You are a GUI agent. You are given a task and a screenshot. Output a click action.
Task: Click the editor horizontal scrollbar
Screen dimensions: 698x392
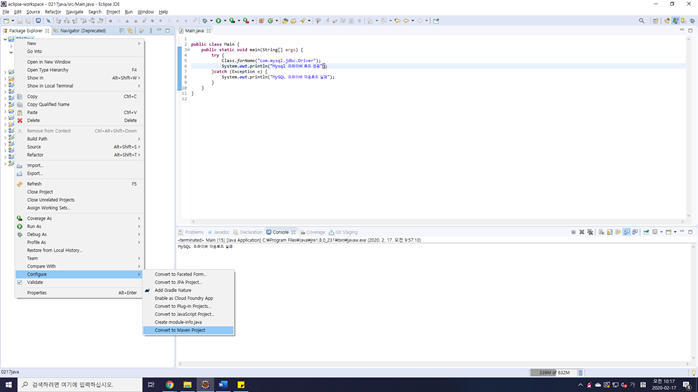pyautogui.click(x=438, y=221)
